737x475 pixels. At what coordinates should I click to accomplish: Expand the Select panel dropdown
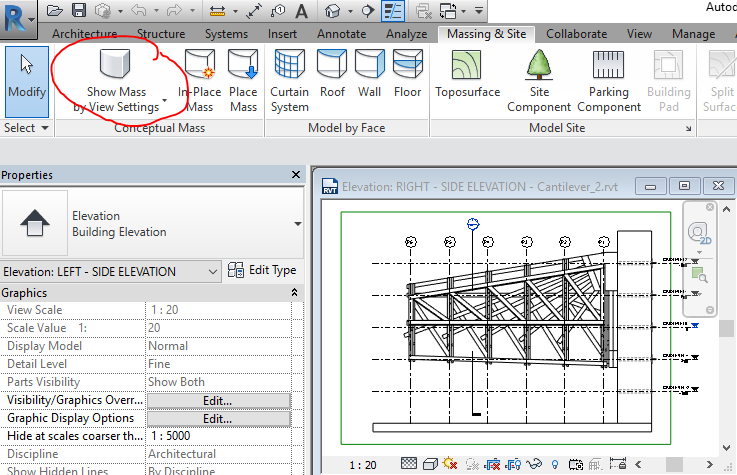(x=45, y=128)
